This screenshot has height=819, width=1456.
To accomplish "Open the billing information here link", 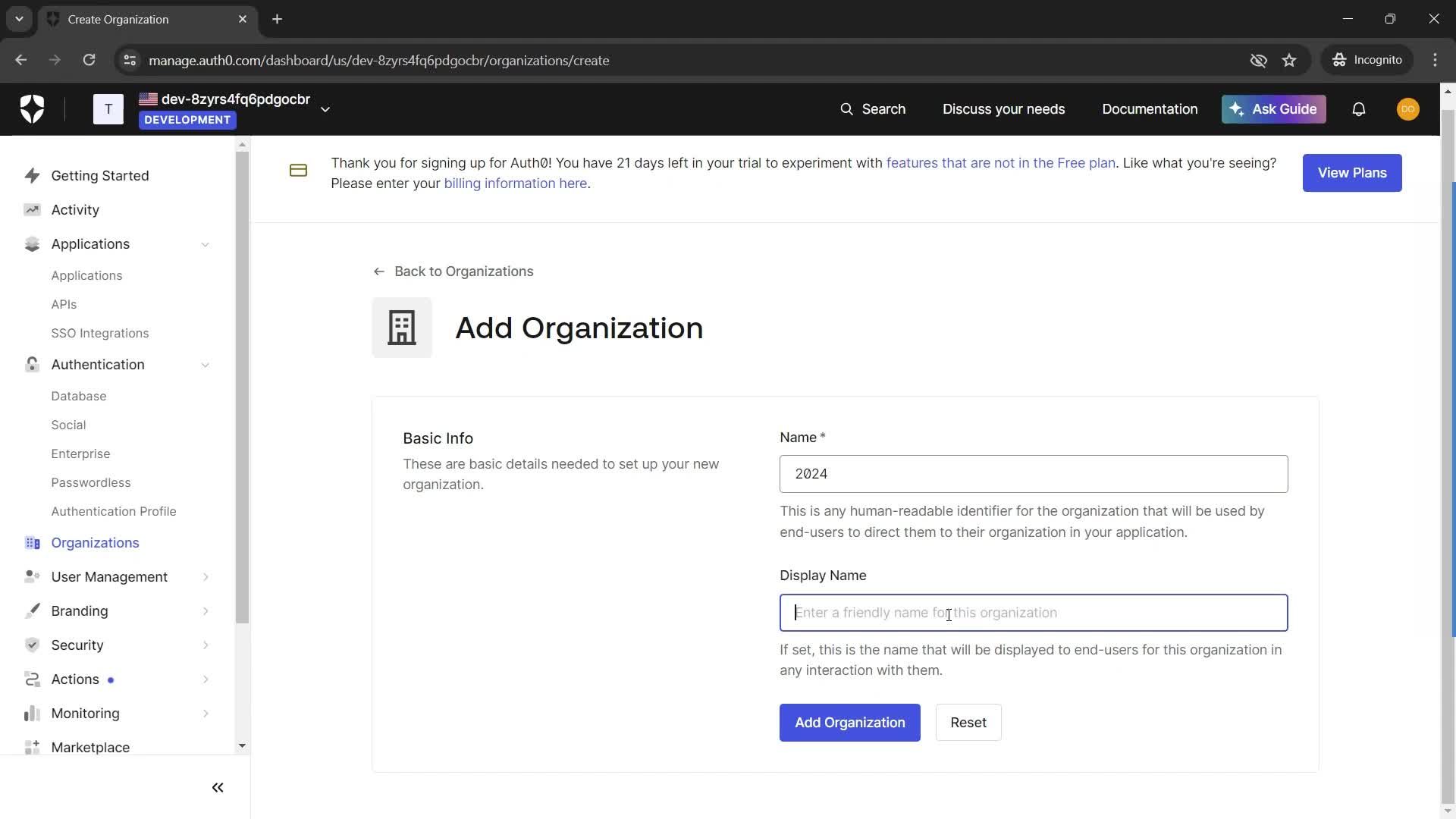I will pyautogui.click(x=515, y=184).
